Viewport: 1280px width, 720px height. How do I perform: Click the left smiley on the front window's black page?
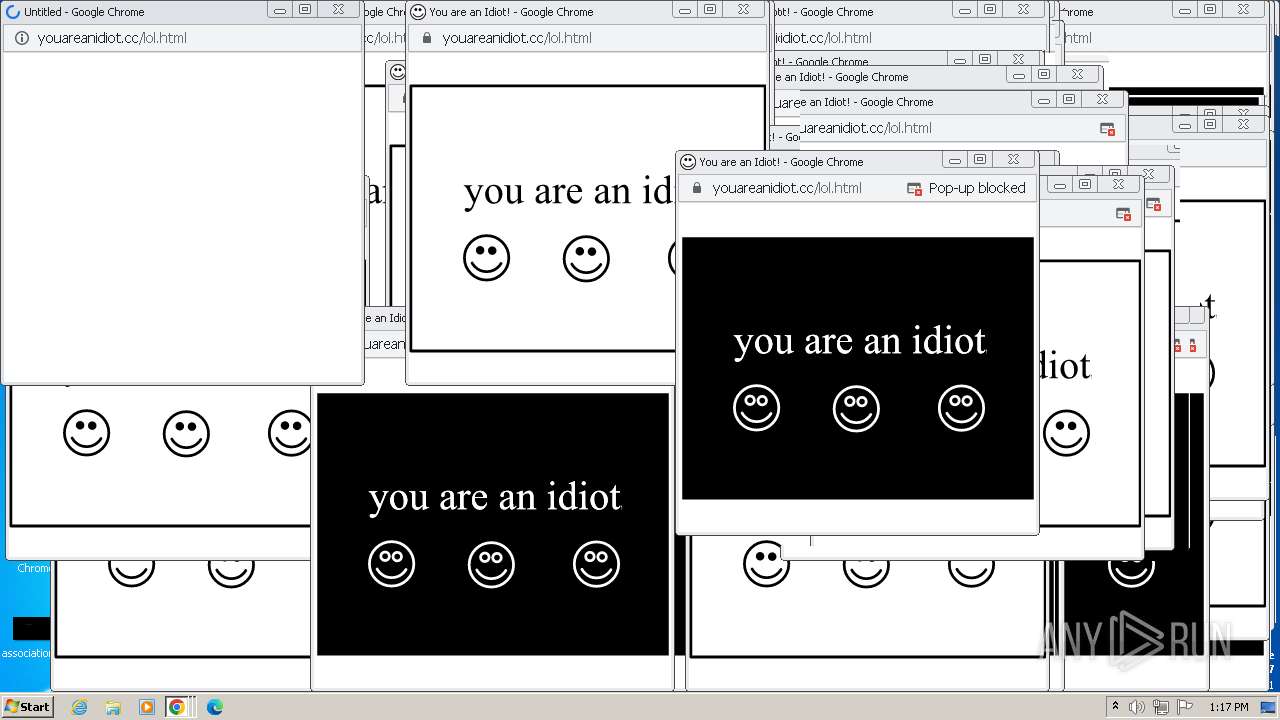pyautogui.click(x=756, y=408)
